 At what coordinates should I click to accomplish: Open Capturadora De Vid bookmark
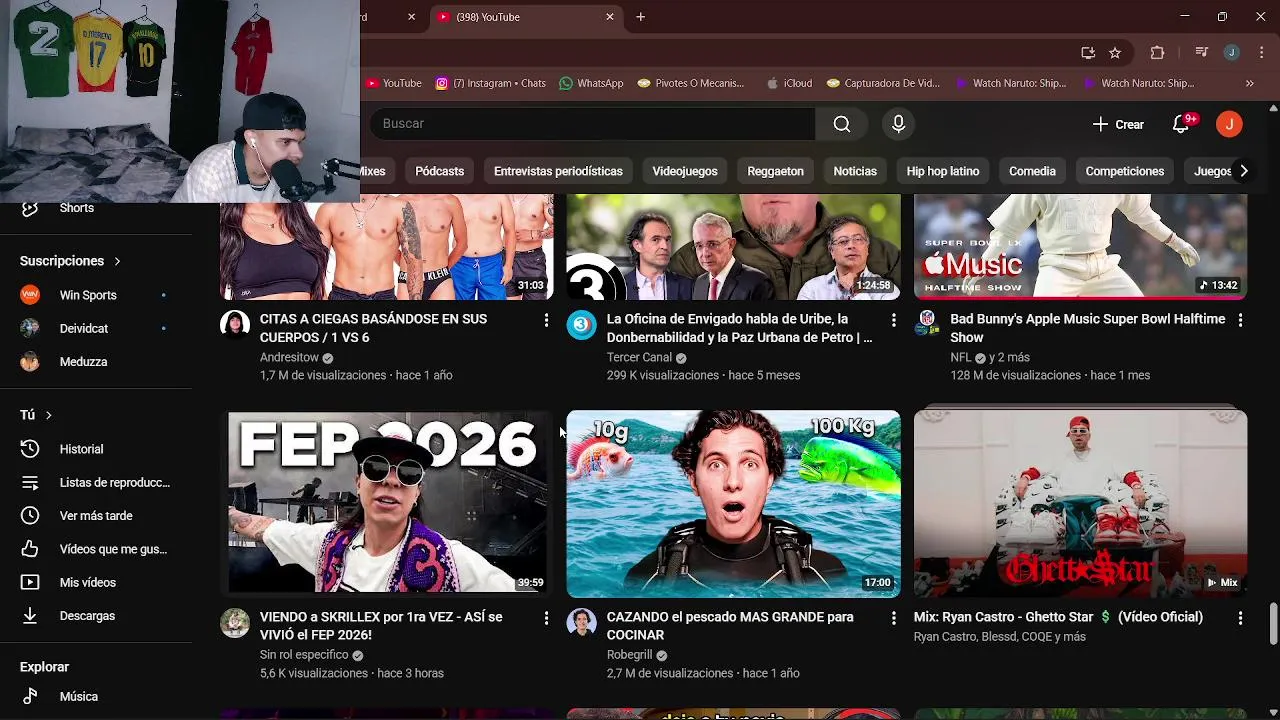tap(883, 84)
